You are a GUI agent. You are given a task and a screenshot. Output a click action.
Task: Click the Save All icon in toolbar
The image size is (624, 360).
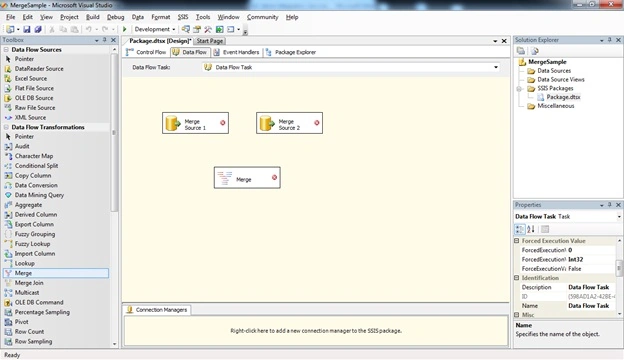pyautogui.click(x=38, y=29)
